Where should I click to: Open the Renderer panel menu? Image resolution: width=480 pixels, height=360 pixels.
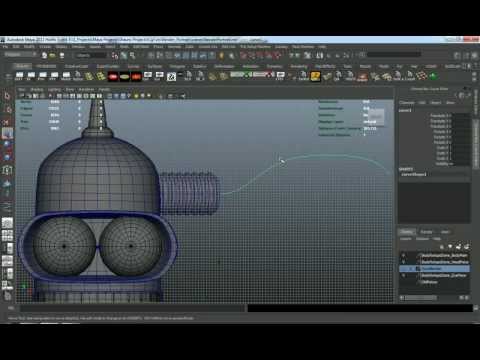[x=86, y=90]
